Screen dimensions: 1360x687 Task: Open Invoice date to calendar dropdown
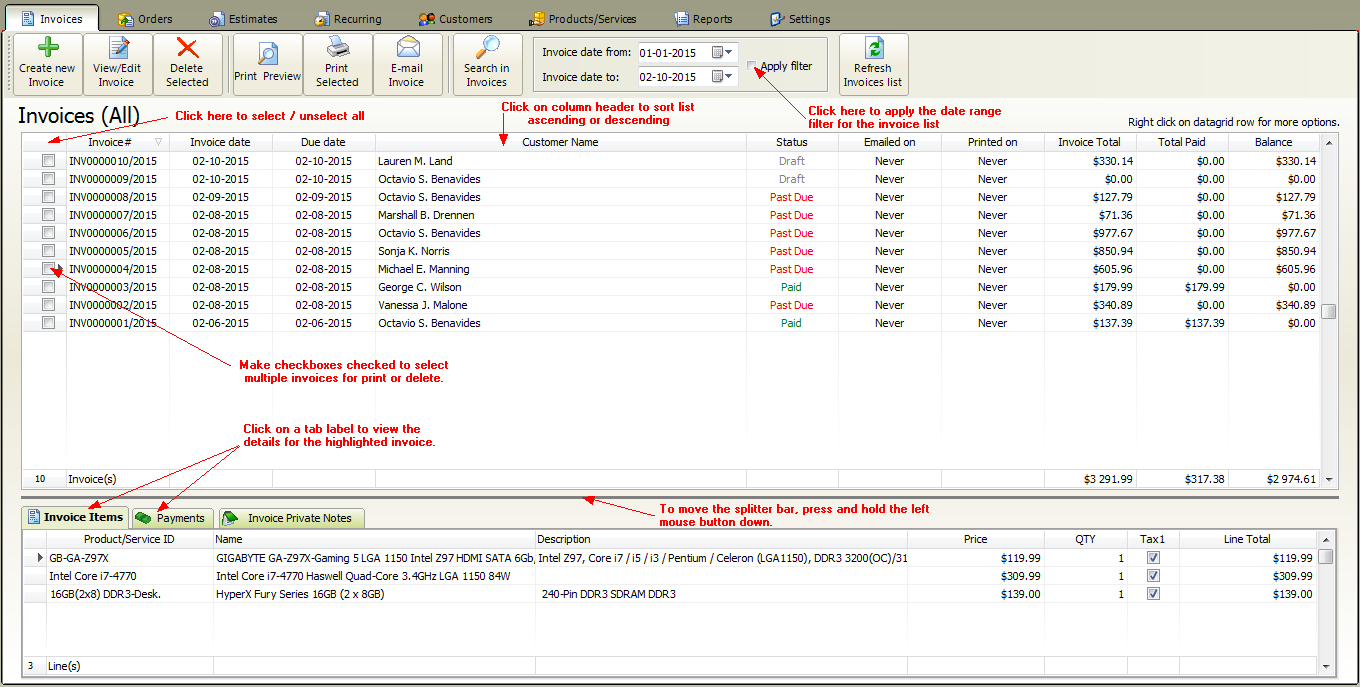pos(722,76)
